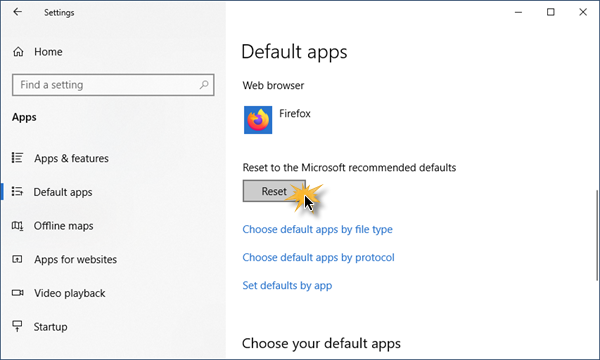Click the Firefox browser logo
Screen dimensions: 600x360
pos(258,120)
